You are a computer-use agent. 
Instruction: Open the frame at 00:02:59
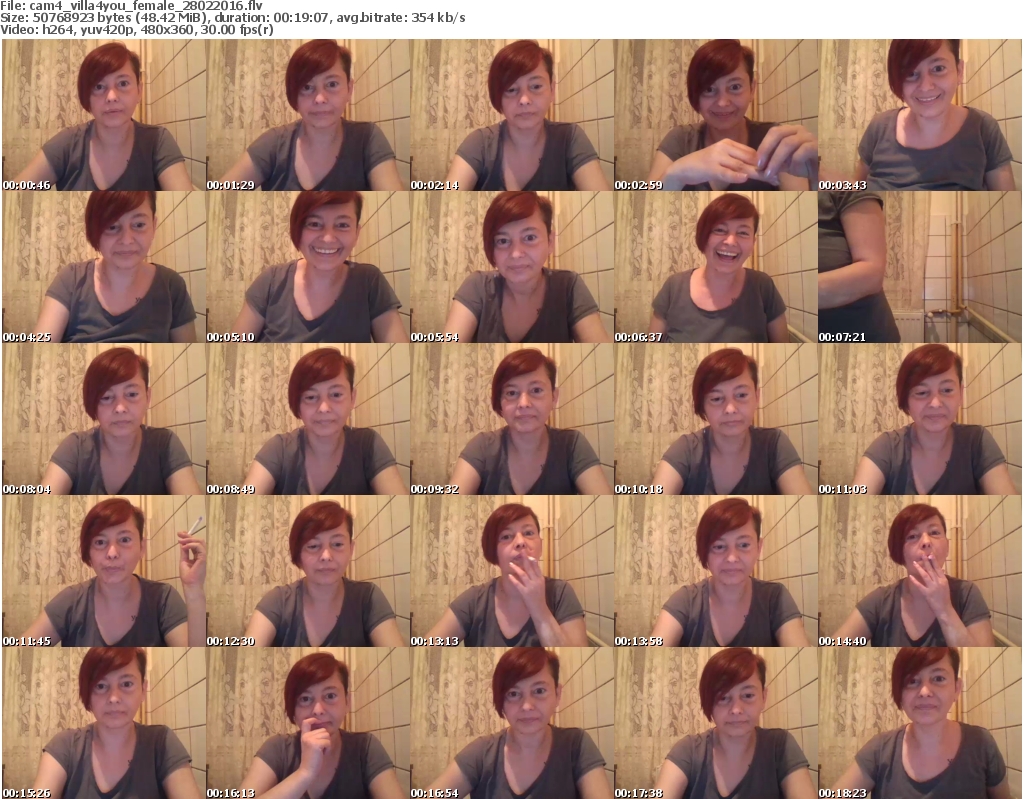716,115
